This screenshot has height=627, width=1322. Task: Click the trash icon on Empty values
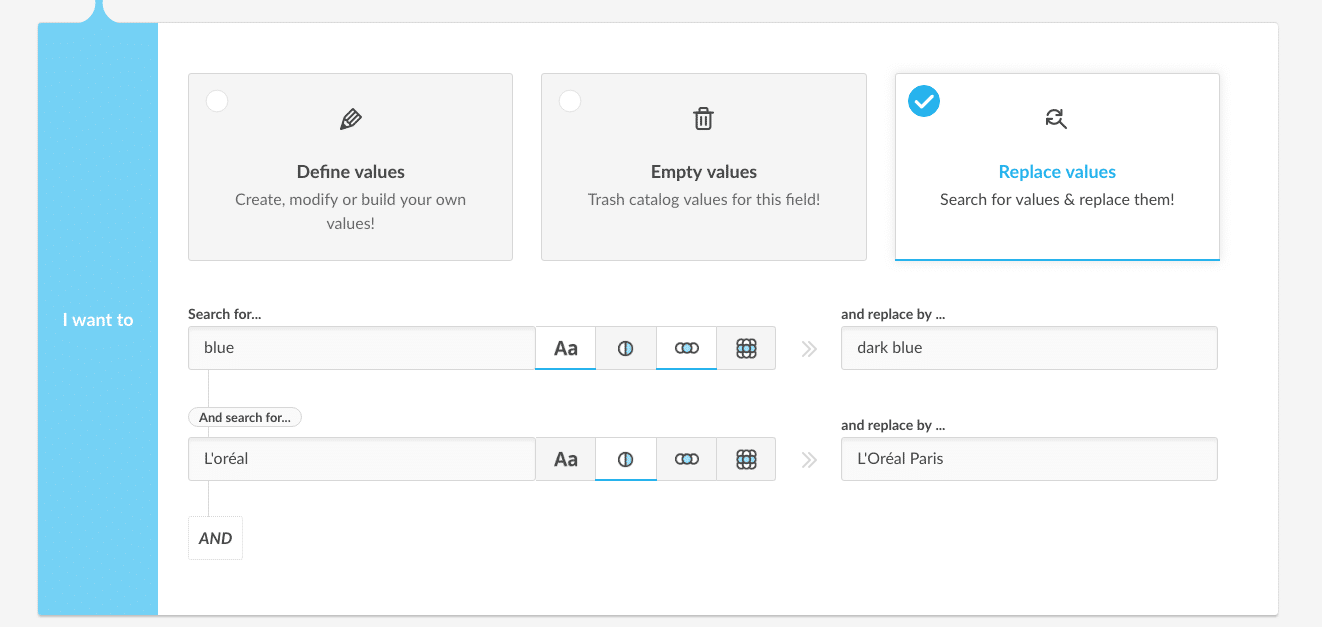click(704, 119)
